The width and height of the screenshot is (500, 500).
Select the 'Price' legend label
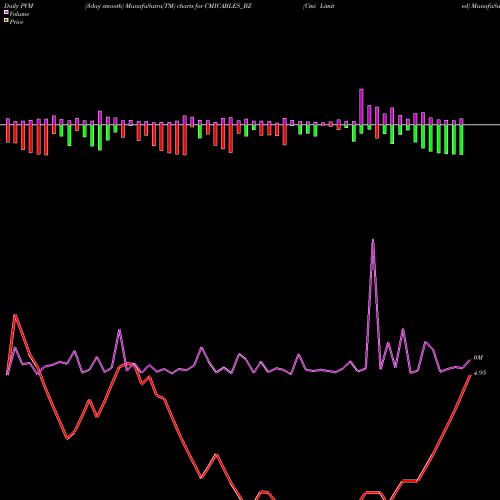pyautogui.click(x=16, y=22)
